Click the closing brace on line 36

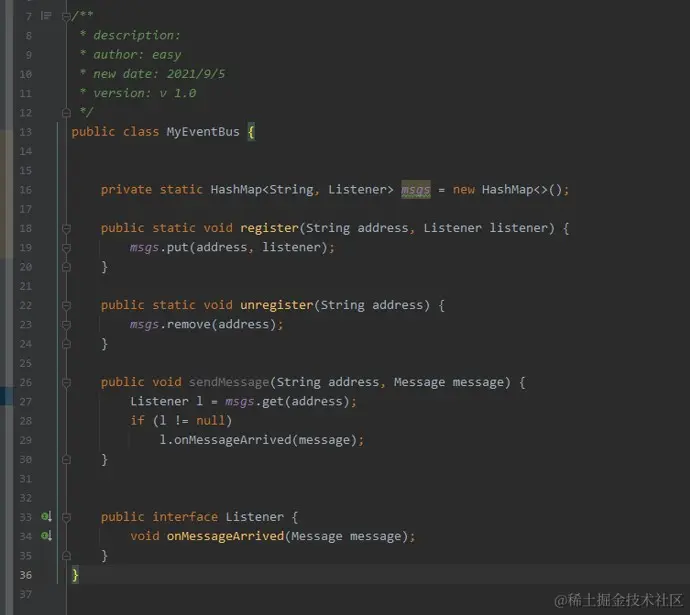[75, 575]
